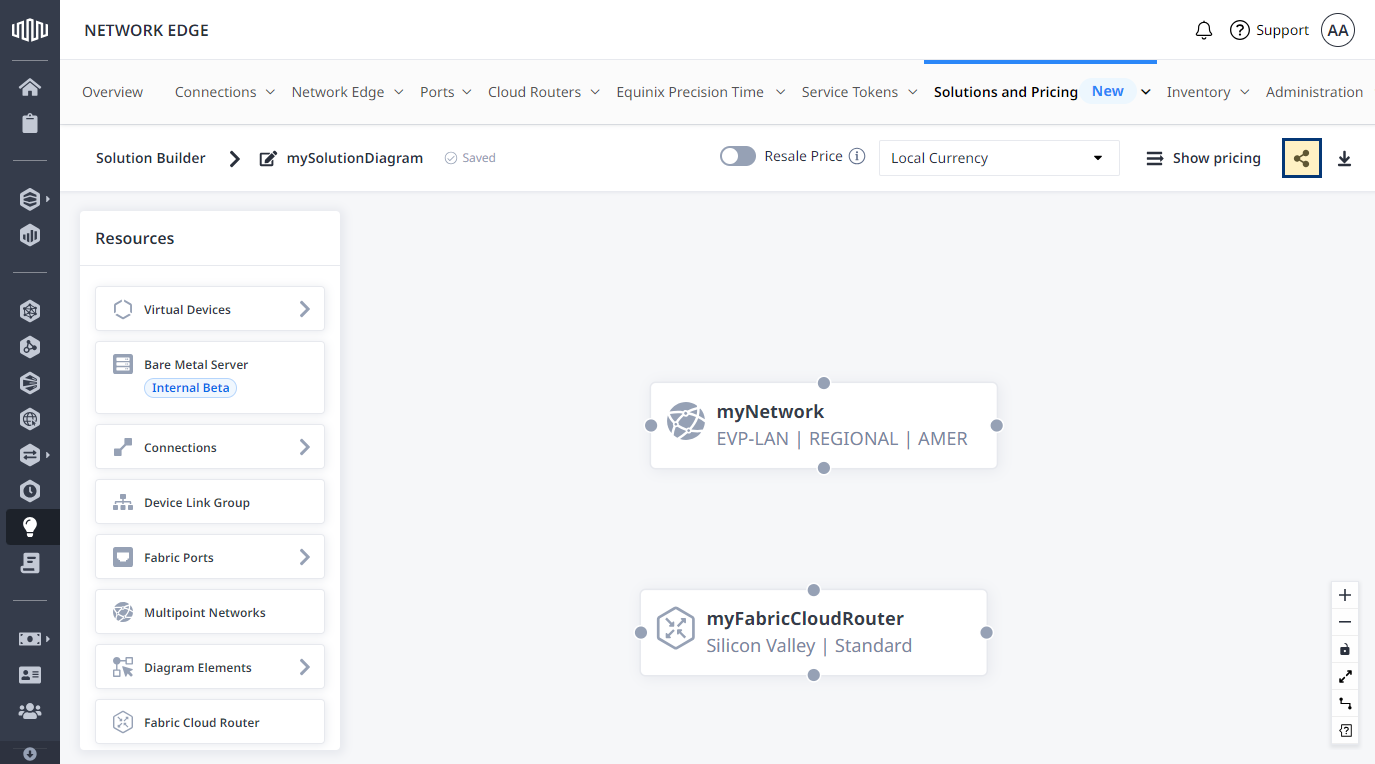Download the solution diagram
The height and width of the screenshot is (764, 1375).
(1345, 158)
